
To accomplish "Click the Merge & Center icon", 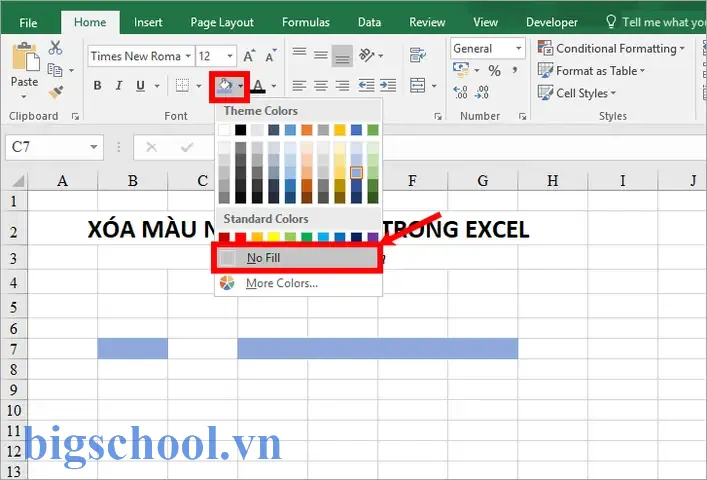I will point(418,85).
